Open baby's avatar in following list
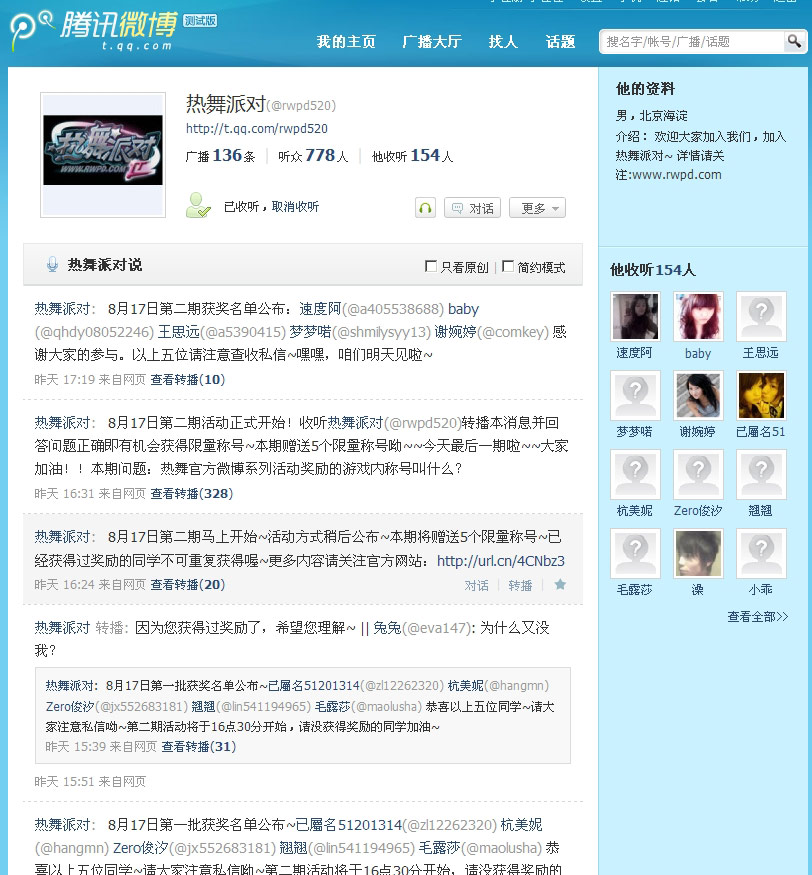The image size is (812, 875). (x=698, y=317)
